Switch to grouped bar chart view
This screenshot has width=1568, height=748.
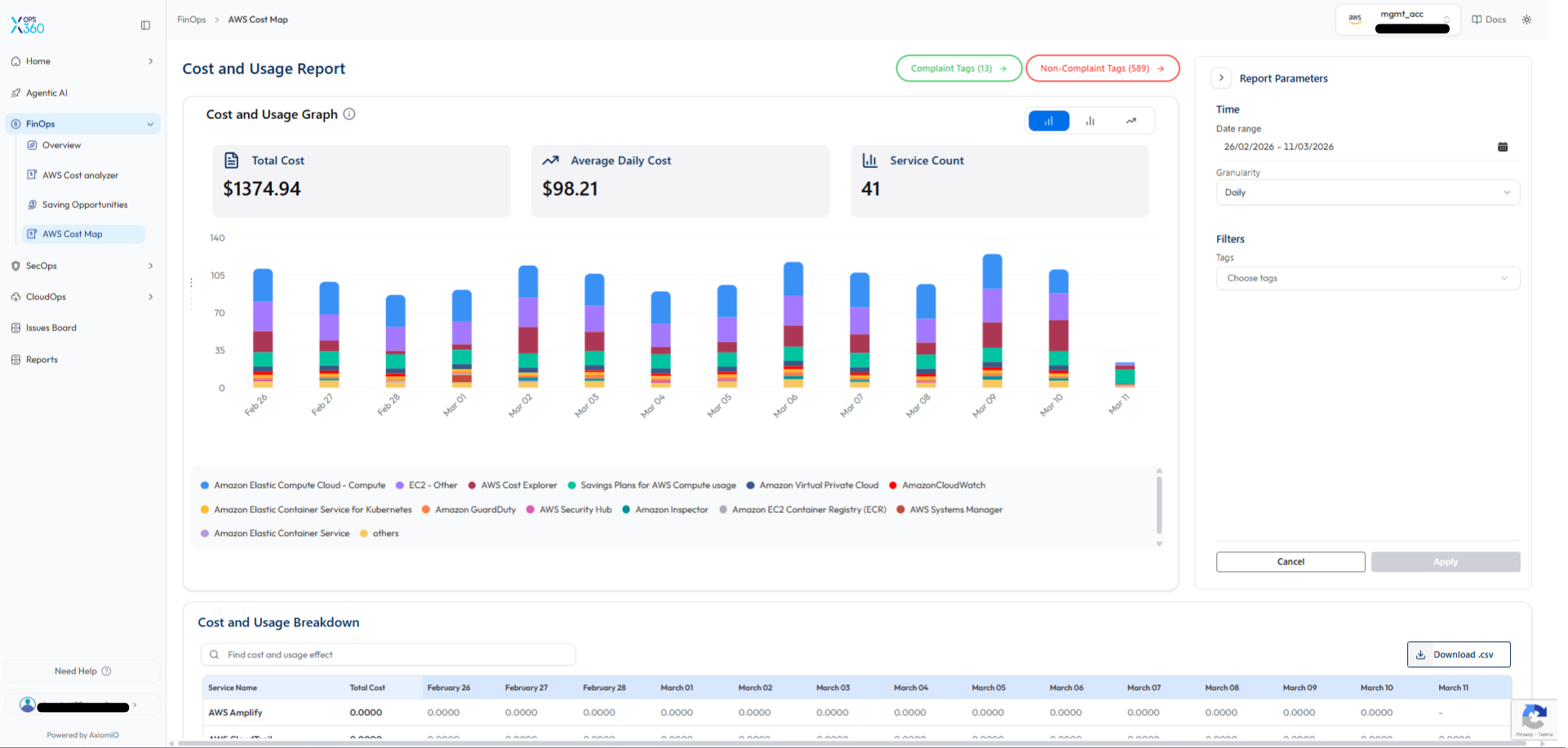1090,121
